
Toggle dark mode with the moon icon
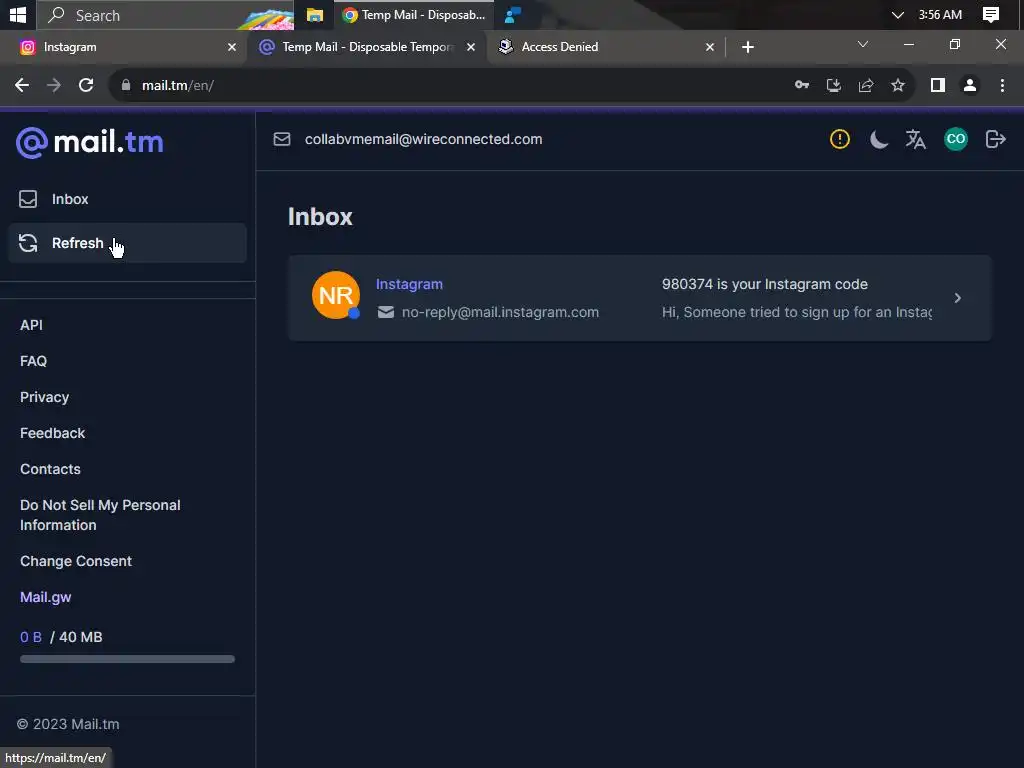(x=878, y=139)
